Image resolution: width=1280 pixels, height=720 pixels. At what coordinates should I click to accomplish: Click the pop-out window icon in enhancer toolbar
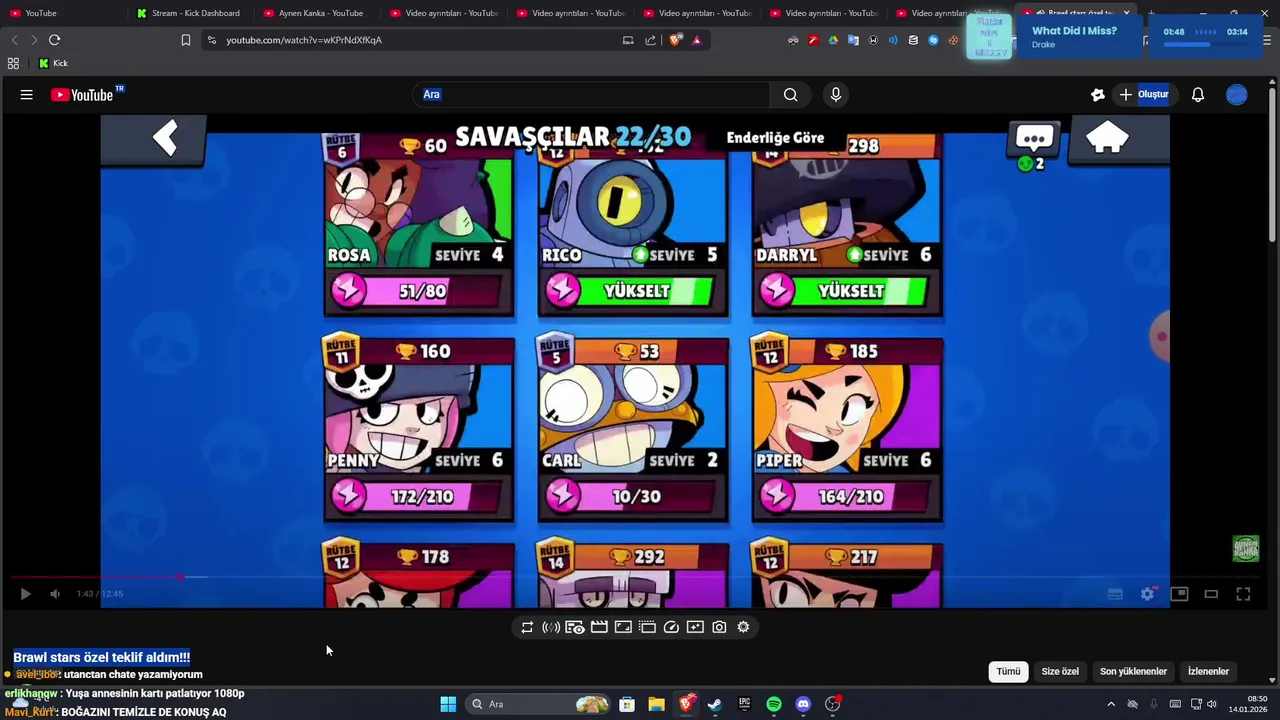(647, 627)
